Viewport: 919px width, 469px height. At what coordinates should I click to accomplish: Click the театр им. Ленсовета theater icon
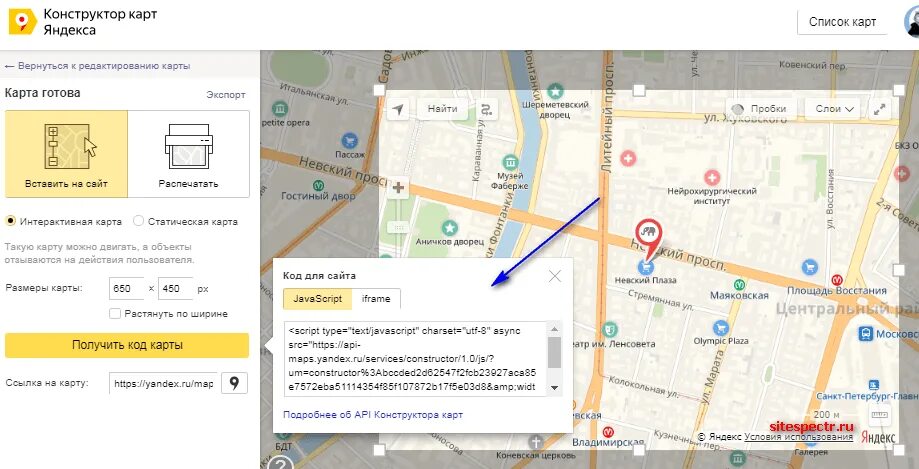[x=610, y=329]
